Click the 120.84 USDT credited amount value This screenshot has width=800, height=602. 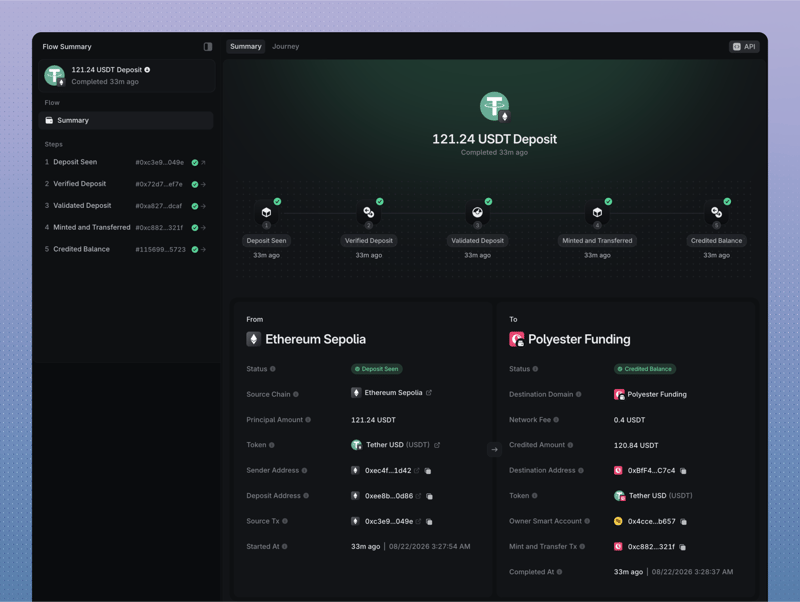(636, 445)
